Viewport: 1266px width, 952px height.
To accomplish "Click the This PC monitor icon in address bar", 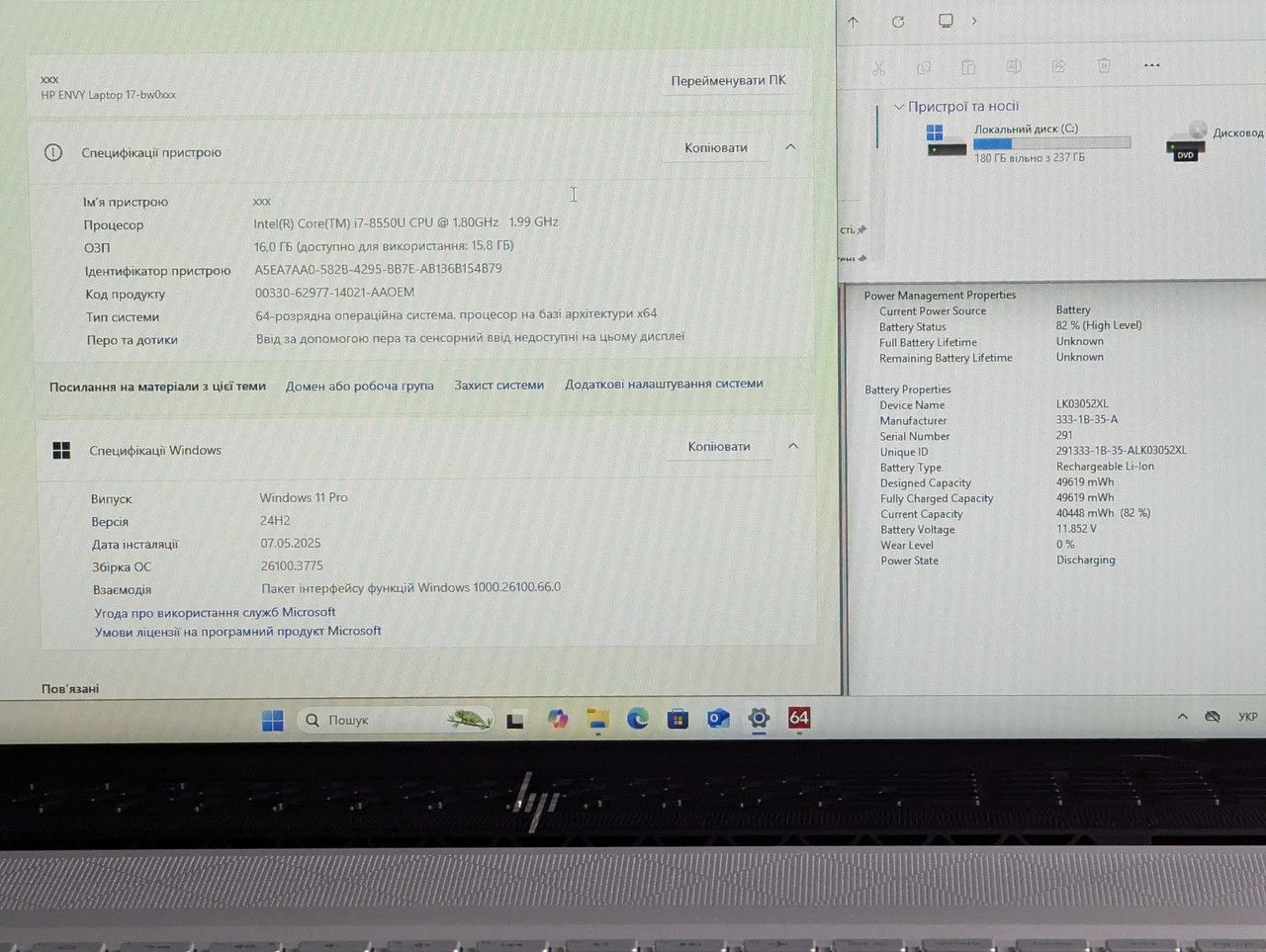I will pos(946,21).
